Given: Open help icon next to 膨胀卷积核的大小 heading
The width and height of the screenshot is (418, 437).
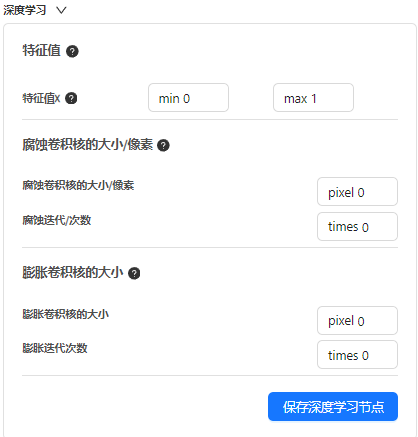Looking at the screenshot, I should pyautogui.click(x=134, y=273).
